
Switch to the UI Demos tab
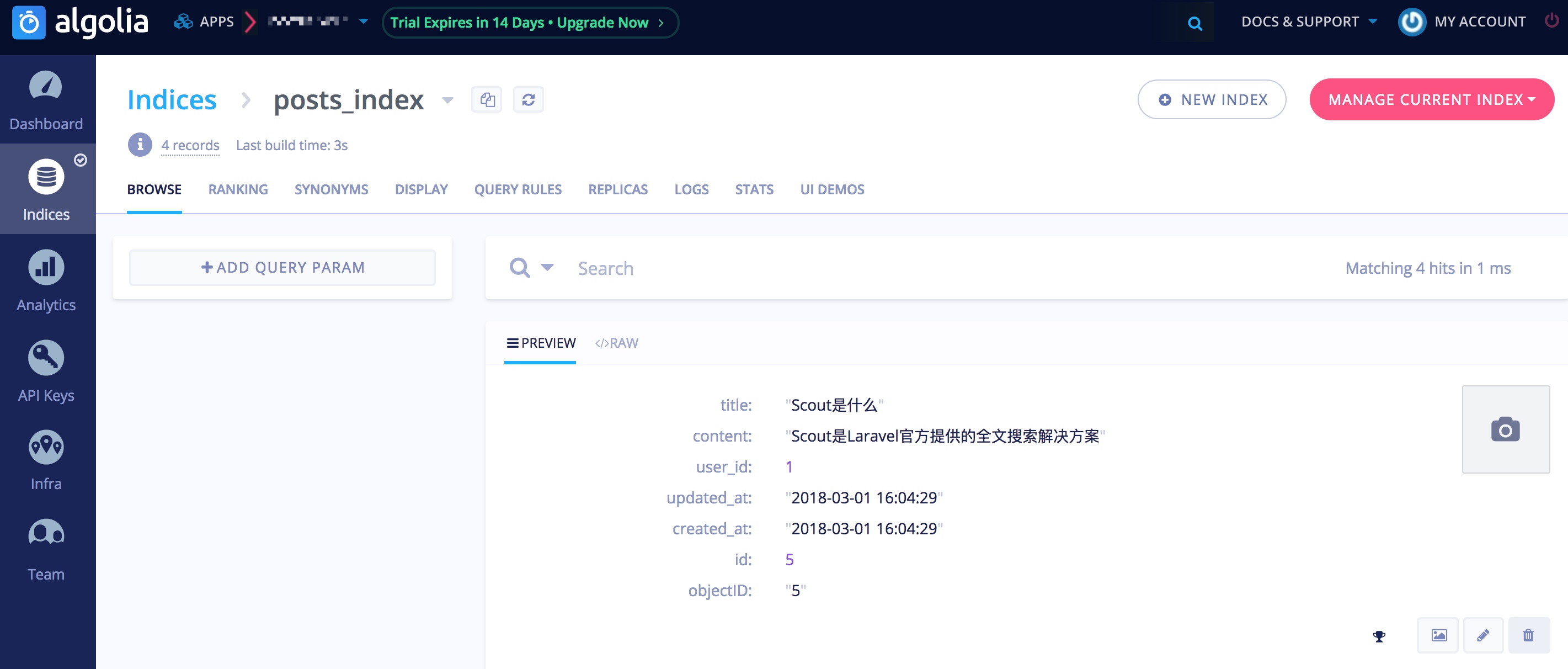coord(832,189)
